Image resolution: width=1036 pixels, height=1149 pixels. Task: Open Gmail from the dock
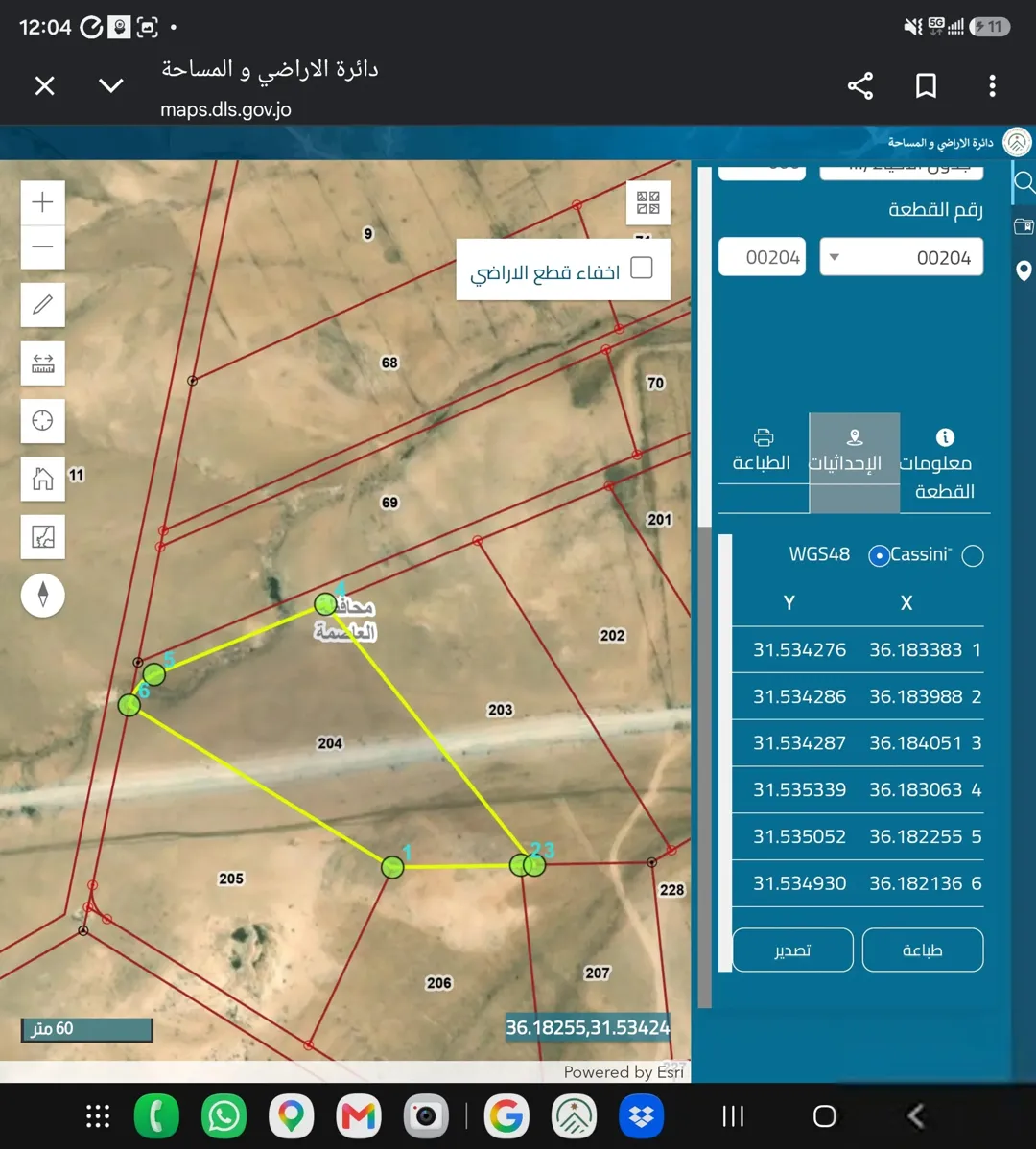click(x=358, y=1116)
